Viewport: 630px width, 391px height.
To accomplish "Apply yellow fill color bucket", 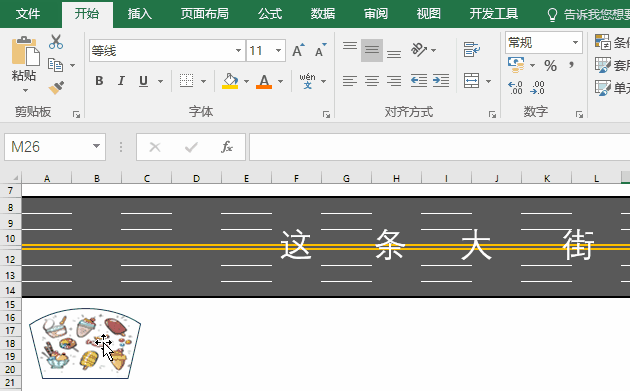I will [x=230, y=81].
